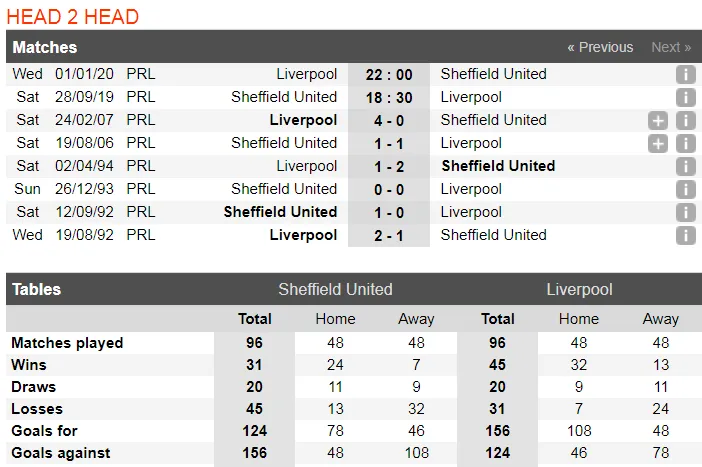This screenshot has height=467, width=702.
Task: Select Sheffield United in first match row
Action: [x=494, y=74]
